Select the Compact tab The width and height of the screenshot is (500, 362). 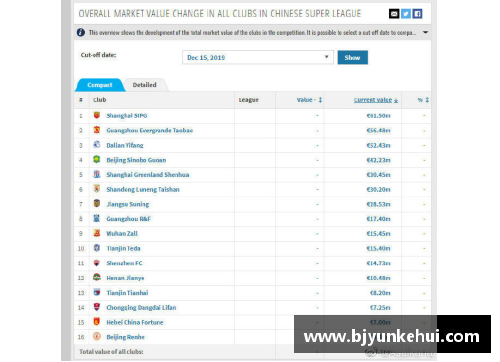click(100, 85)
